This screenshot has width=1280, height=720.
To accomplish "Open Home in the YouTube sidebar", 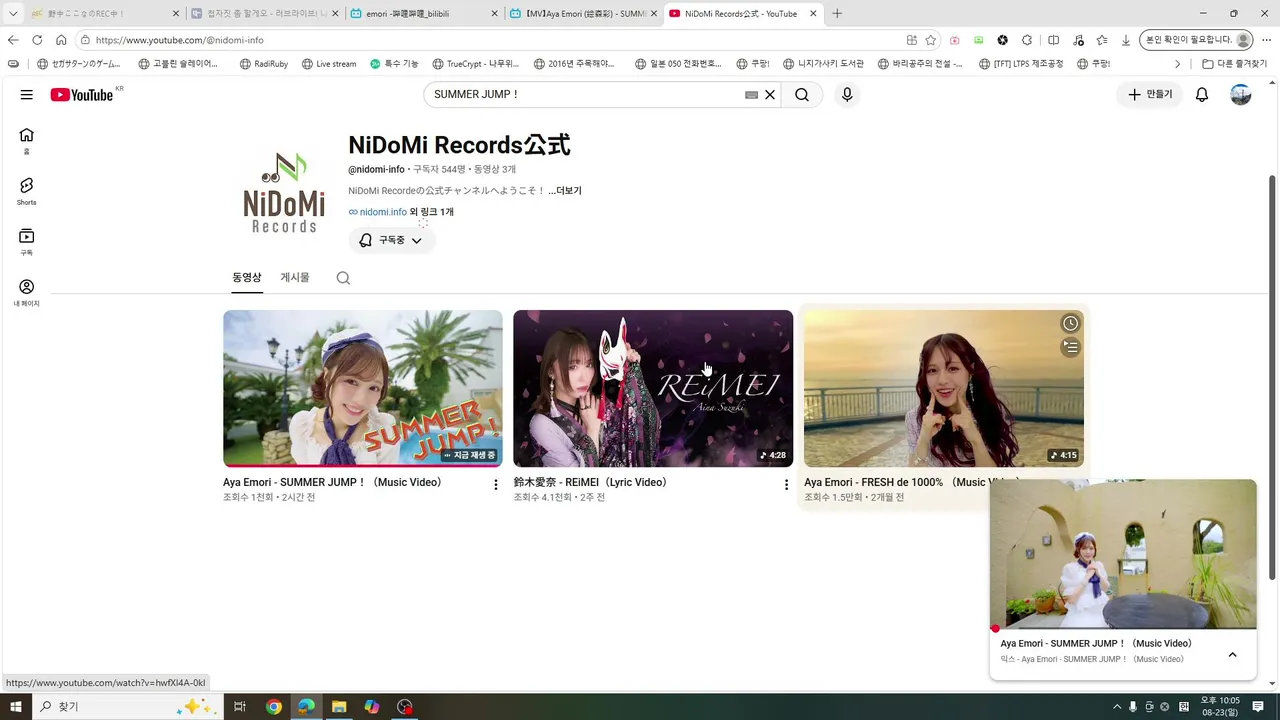I will (x=27, y=141).
